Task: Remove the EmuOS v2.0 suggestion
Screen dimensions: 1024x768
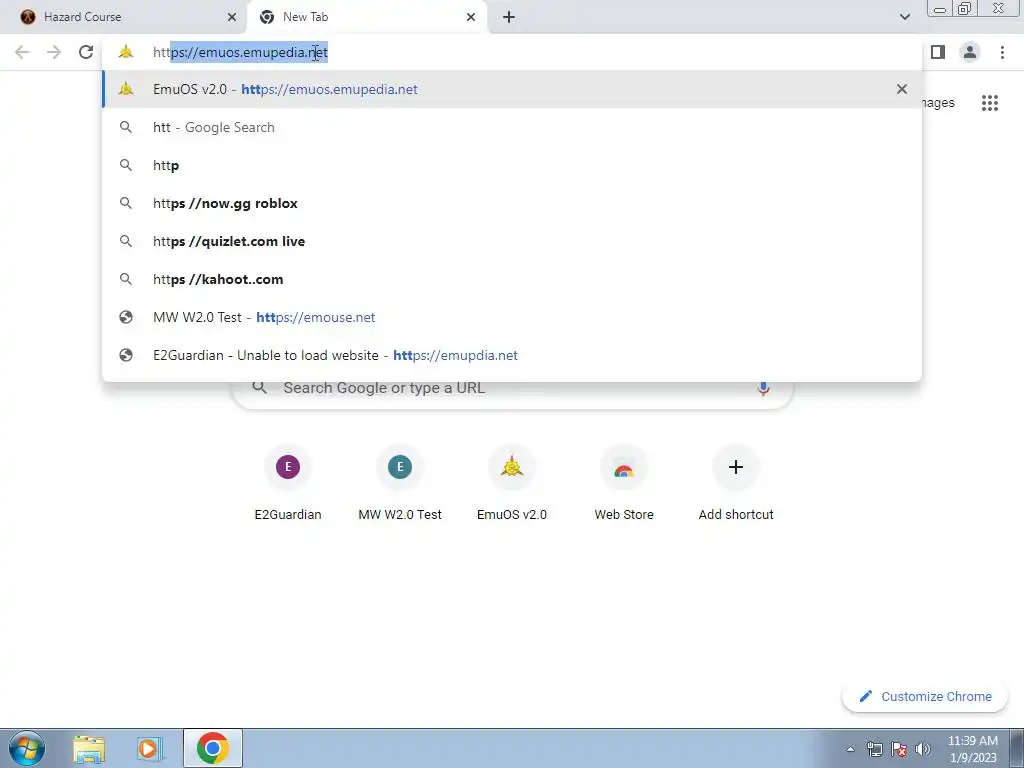Action: coord(902,89)
